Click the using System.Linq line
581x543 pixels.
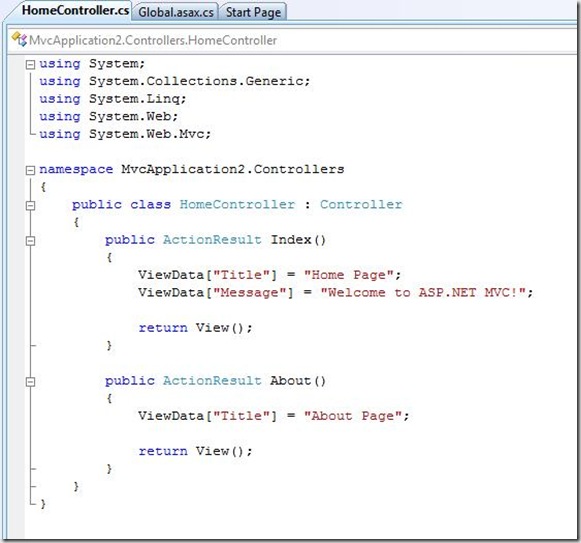point(113,99)
